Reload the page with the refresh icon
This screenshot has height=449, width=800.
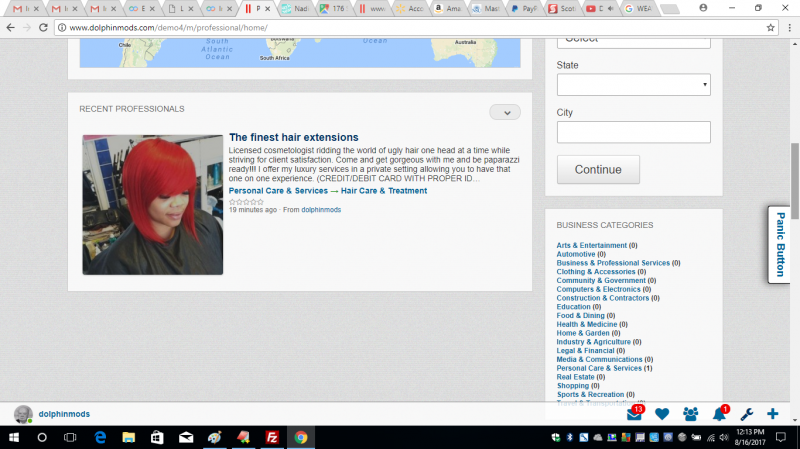(43, 28)
